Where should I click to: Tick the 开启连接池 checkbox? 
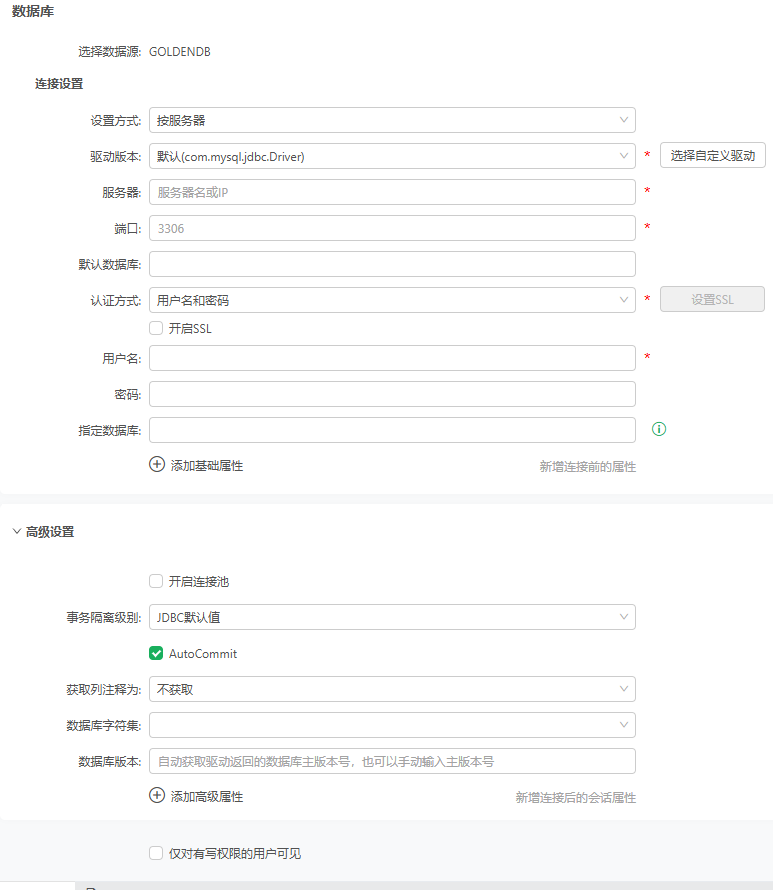[156, 581]
